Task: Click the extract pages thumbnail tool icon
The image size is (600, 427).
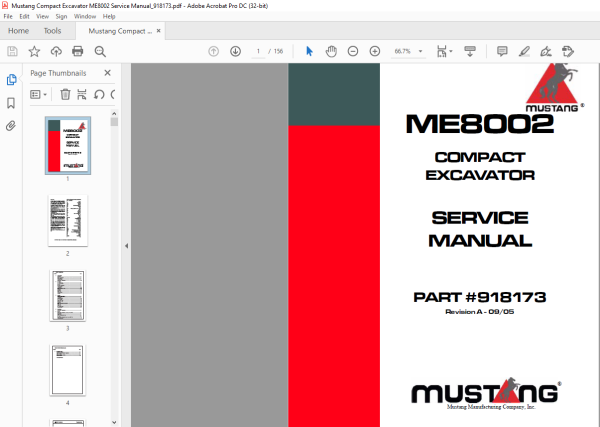Action: click(82, 94)
